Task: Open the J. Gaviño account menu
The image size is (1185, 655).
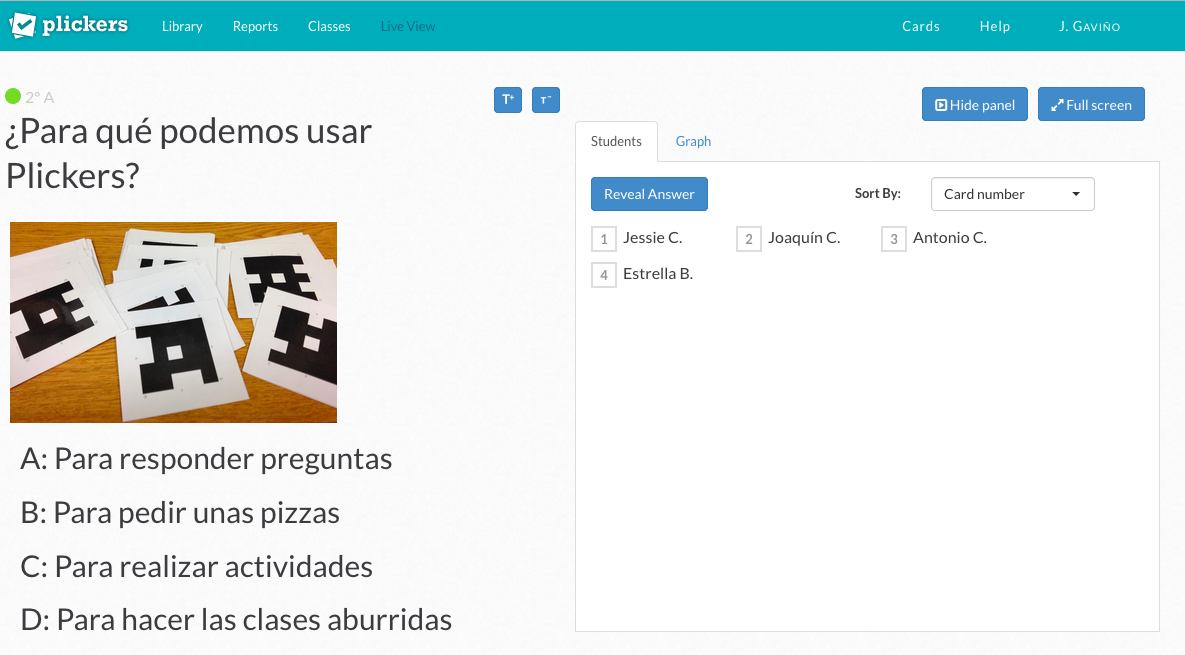Action: pyautogui.click(x=1089, y=26)
